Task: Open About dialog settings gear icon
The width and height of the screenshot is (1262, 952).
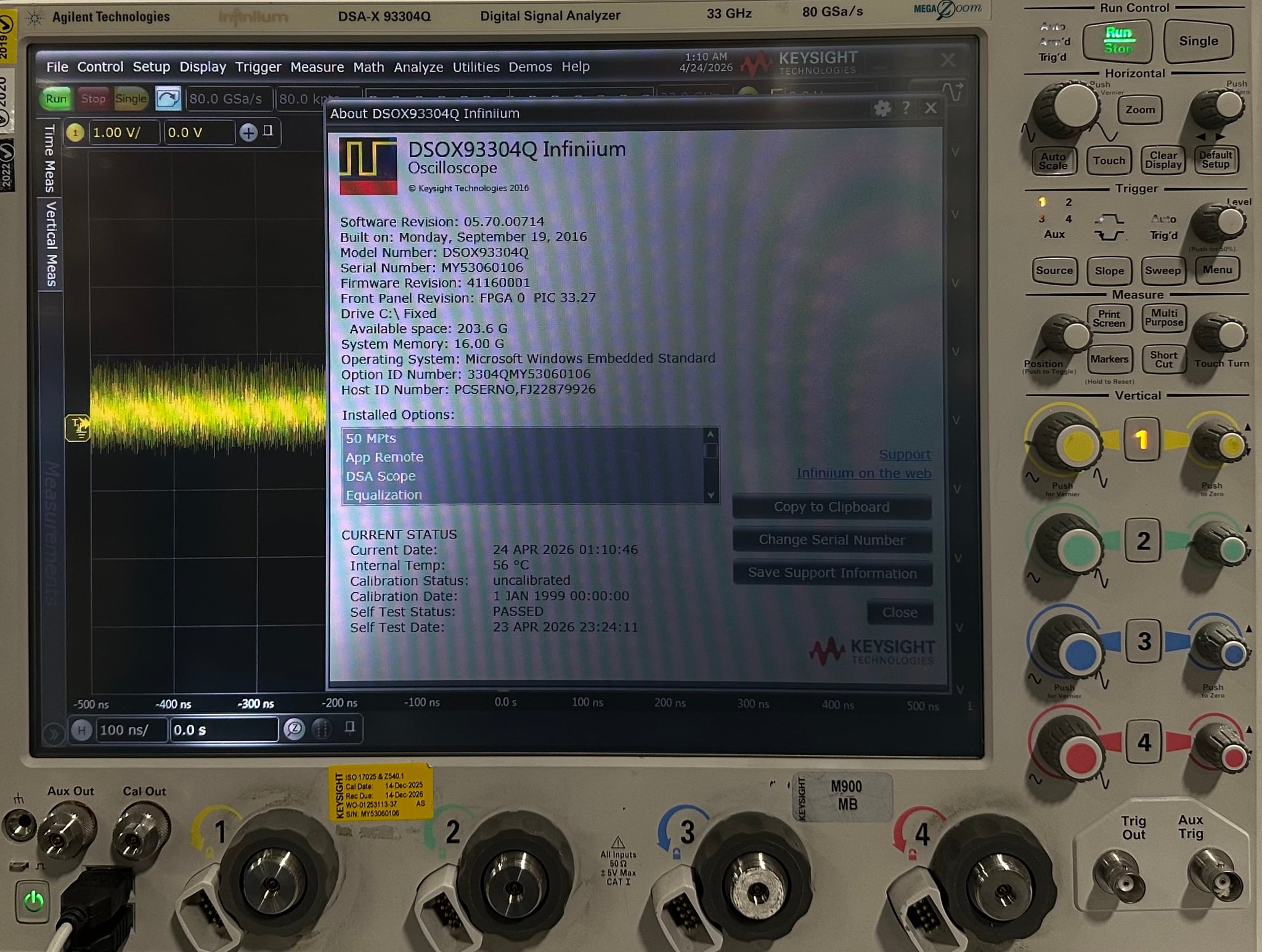Action: pos(882,109)
